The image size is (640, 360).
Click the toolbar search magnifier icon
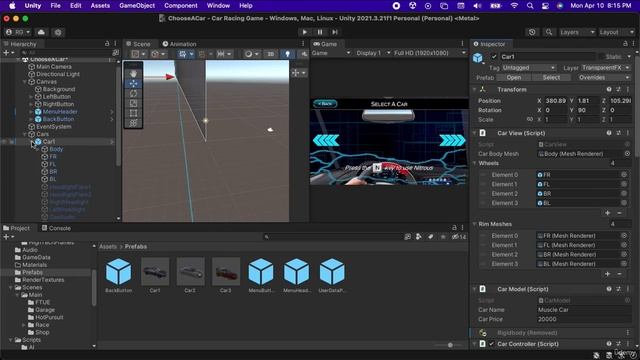(x=549, y=32)
